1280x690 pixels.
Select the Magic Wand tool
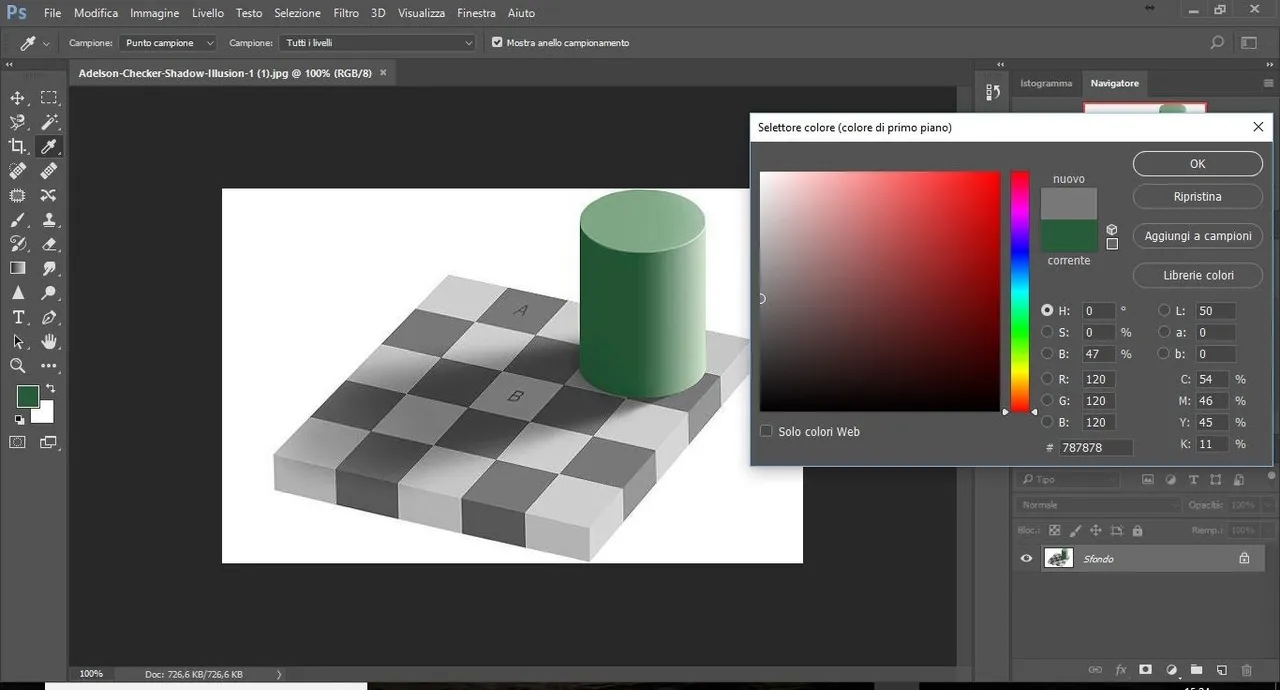click(49, 122)
